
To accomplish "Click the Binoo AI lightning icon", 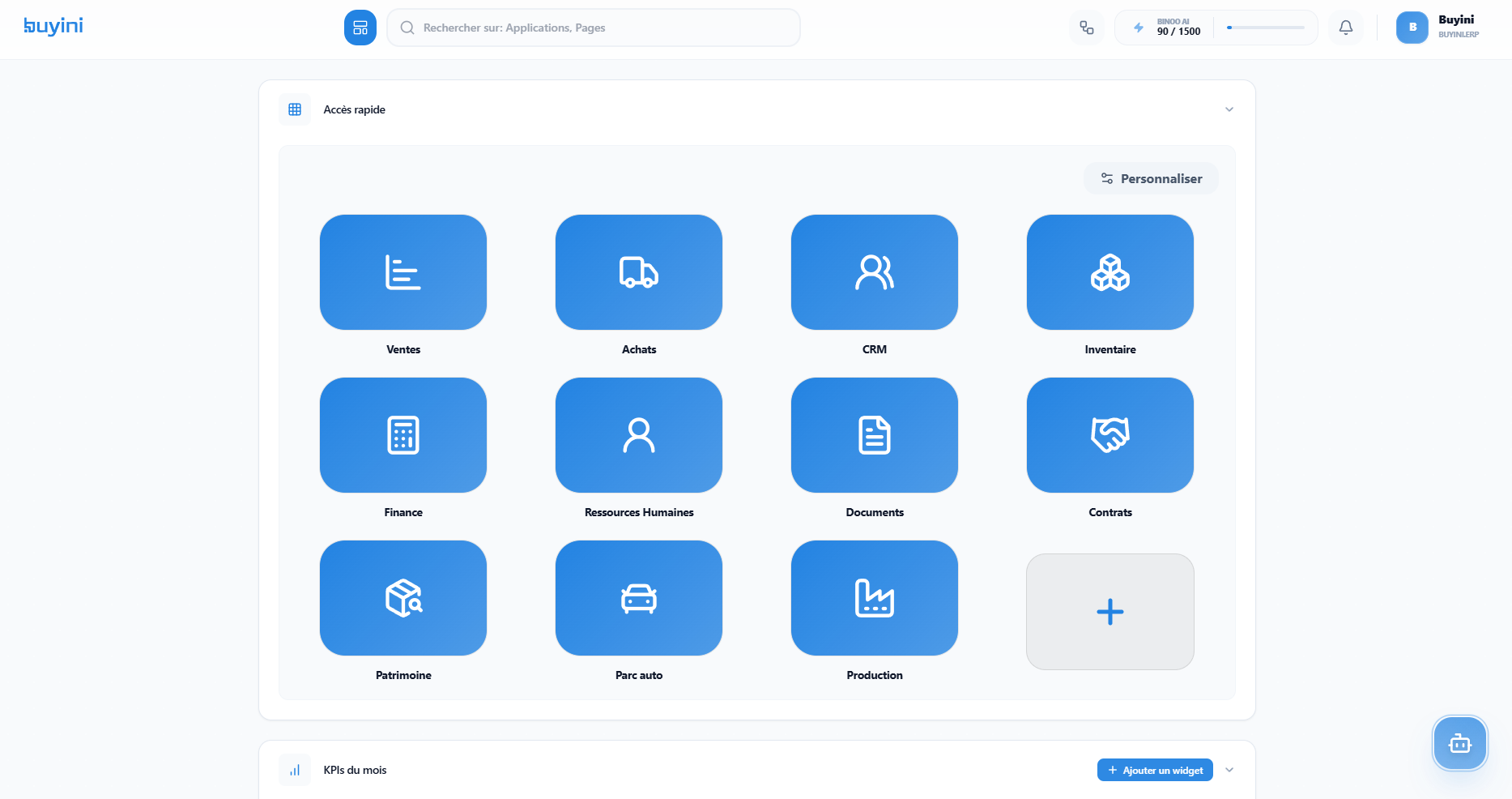I will tap(1139, 28).
